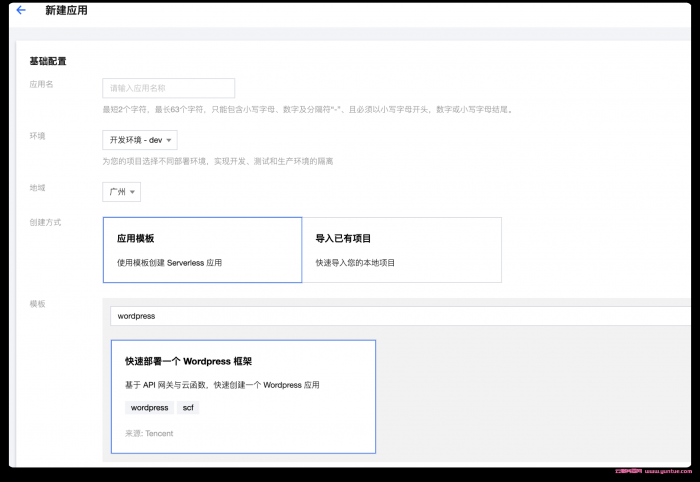Focus the 应用名 input field
This screenshot has height=482, width=700.
[168, 88]
